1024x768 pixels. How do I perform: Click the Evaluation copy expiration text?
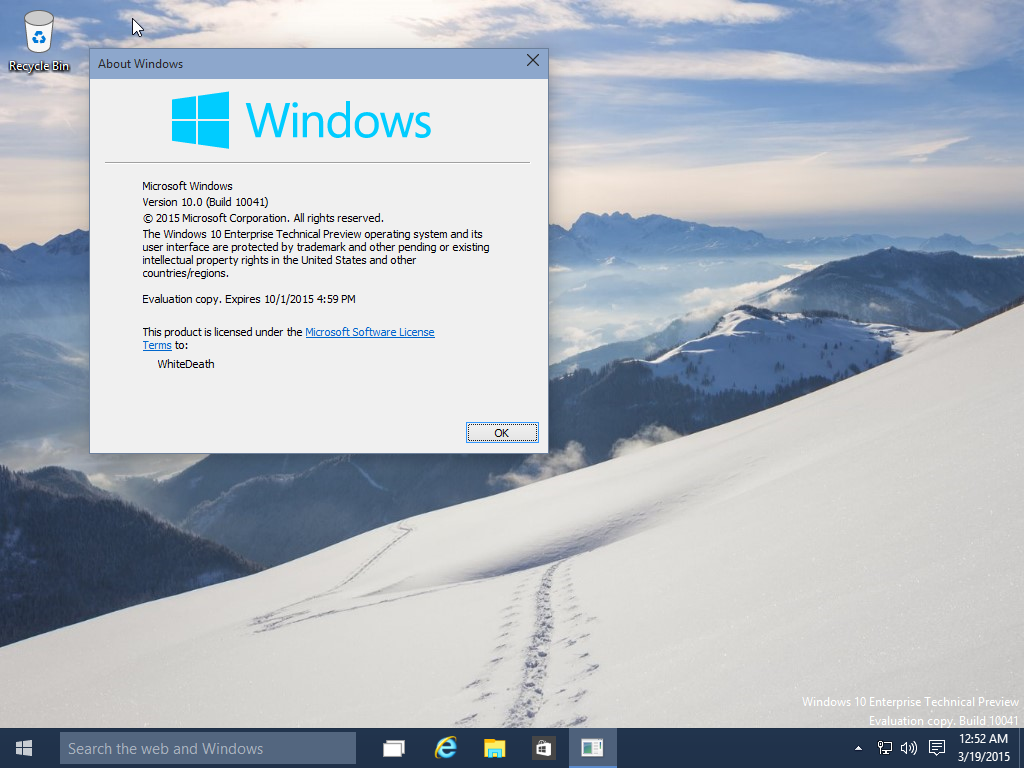249,299
